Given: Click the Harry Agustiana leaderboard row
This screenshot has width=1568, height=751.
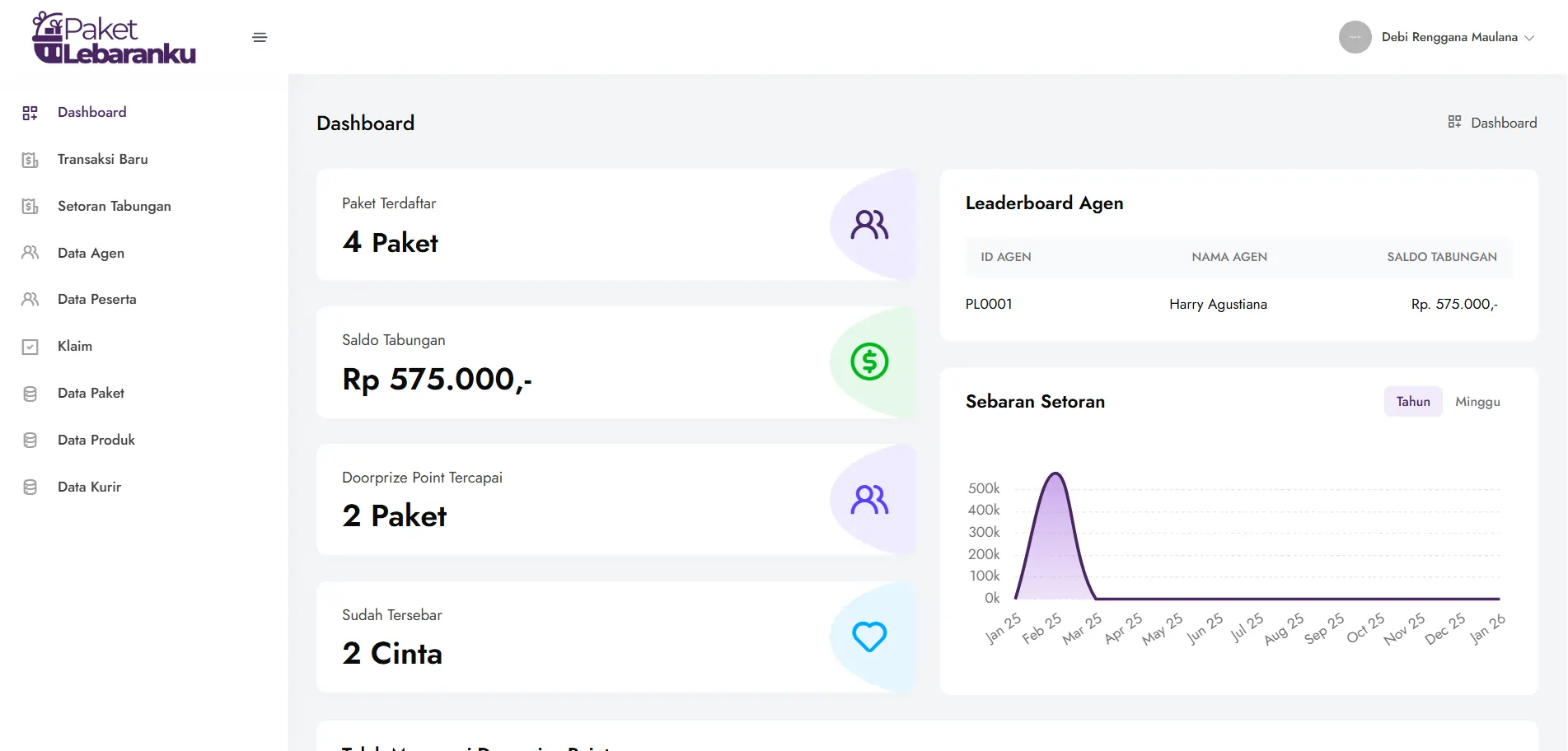Looking at the screenshot, I should pyautogui.click(x=1217, y=305).
